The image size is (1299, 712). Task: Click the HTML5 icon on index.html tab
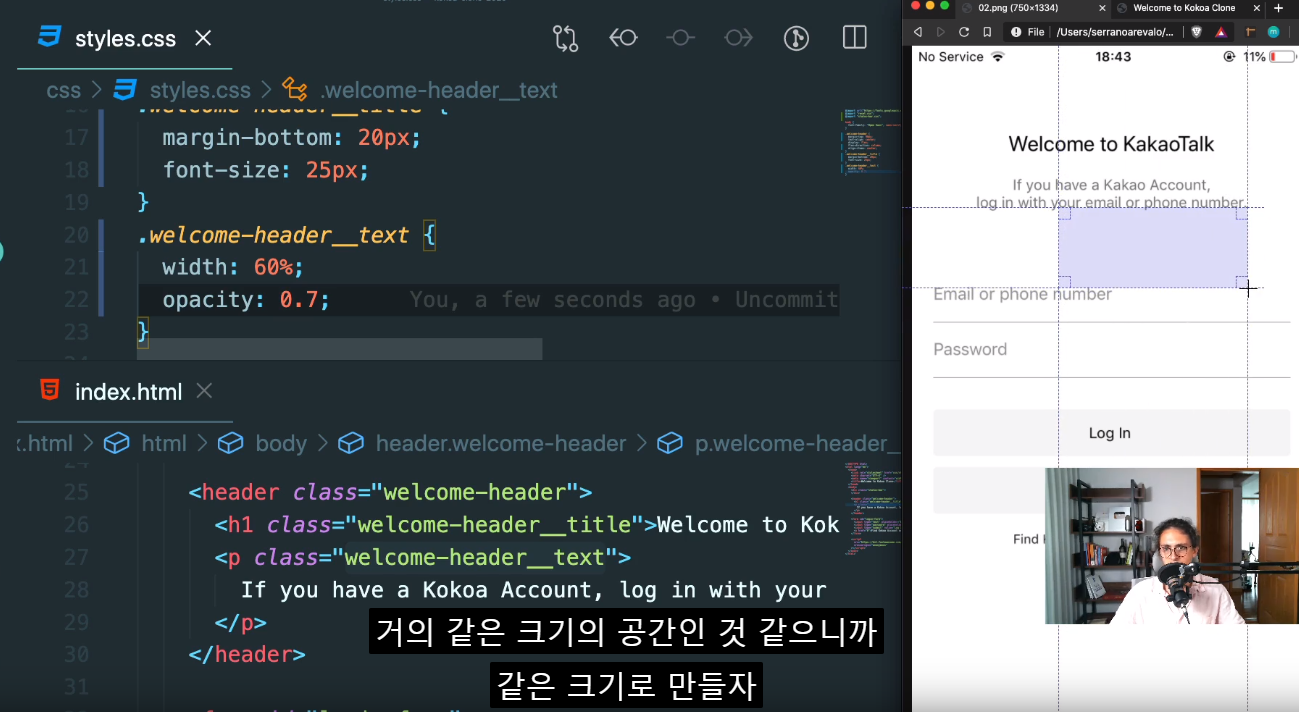49,390
